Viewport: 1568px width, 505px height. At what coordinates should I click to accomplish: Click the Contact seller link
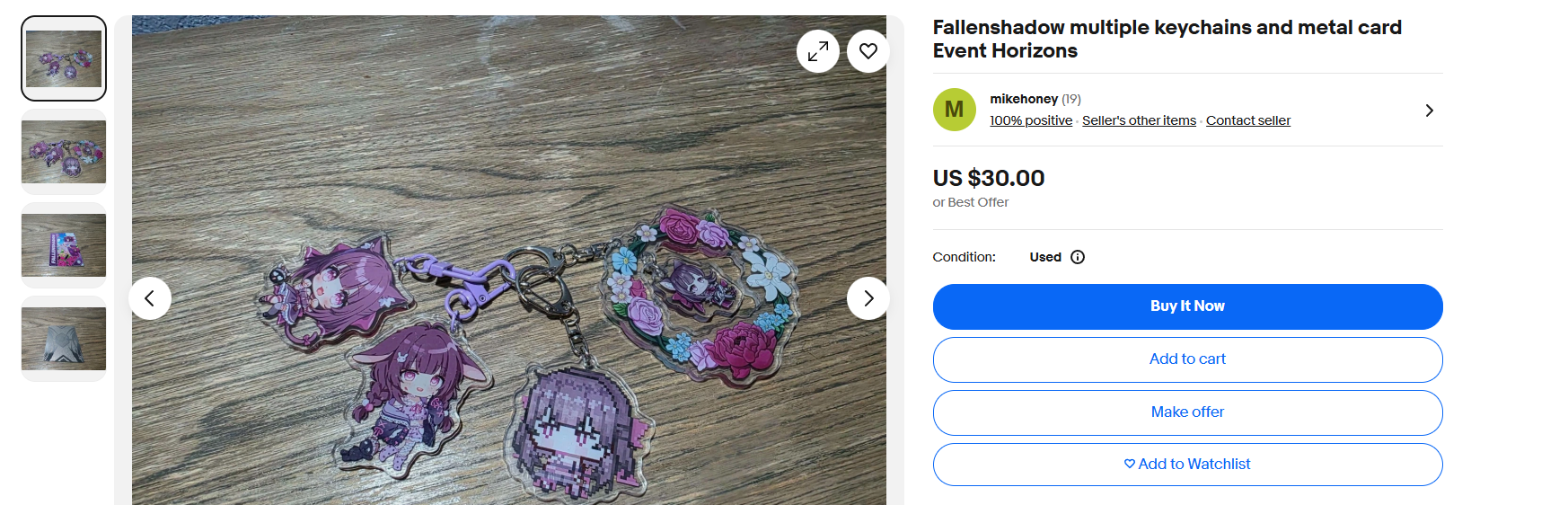pos(1247,120)
